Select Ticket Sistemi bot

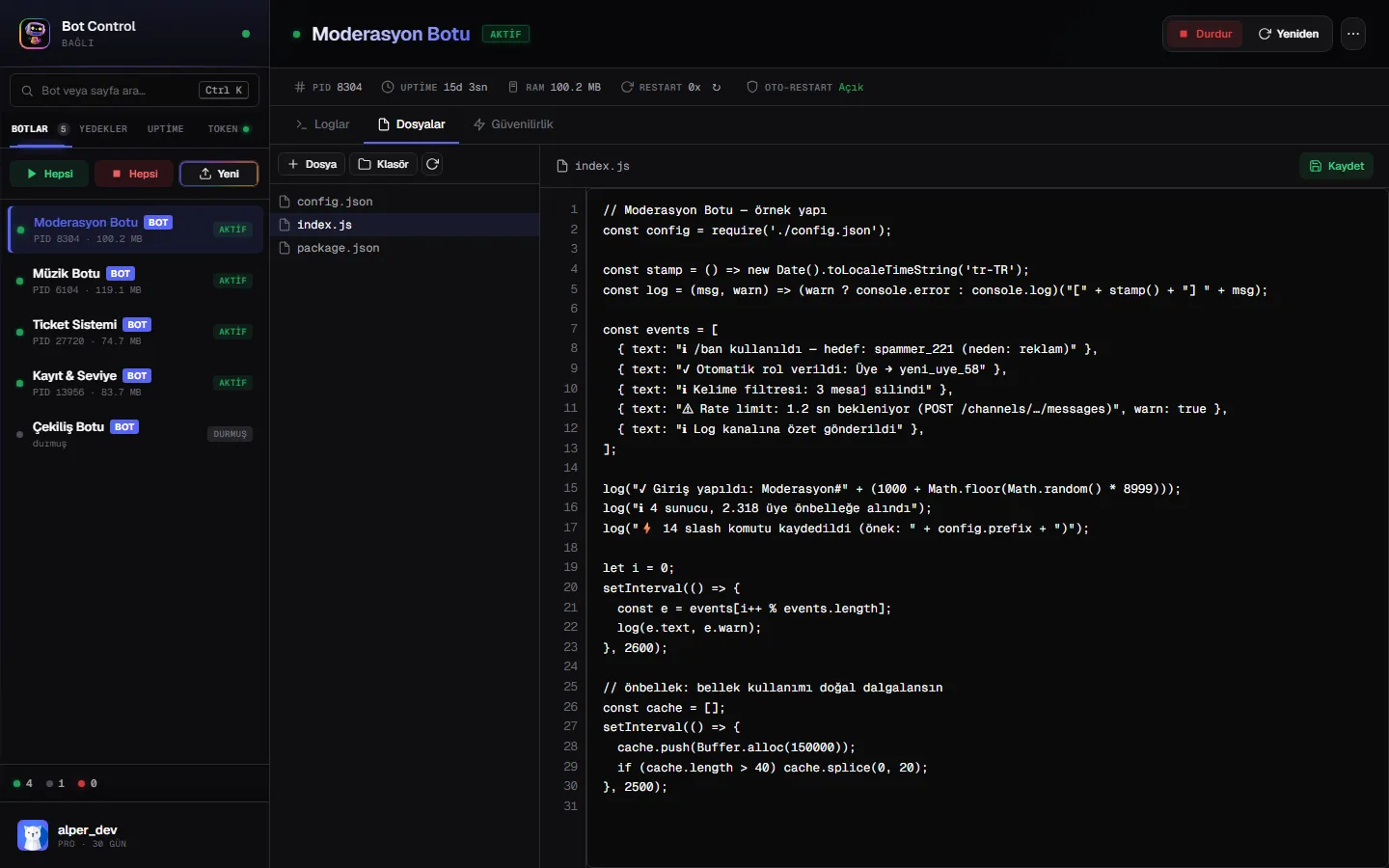(x=135, y=332)
